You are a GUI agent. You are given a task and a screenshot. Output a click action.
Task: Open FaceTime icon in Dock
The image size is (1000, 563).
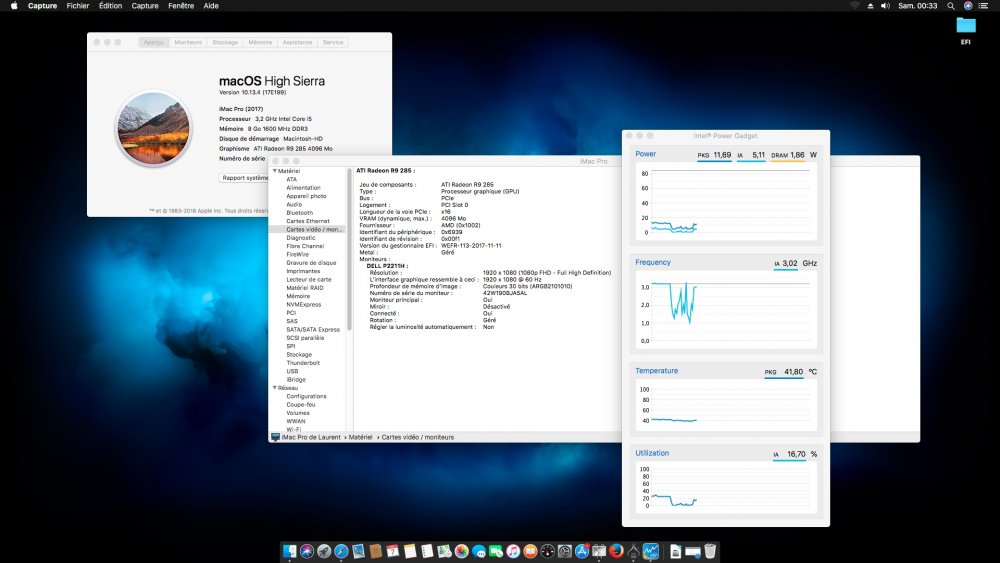(x=496, y=551)
